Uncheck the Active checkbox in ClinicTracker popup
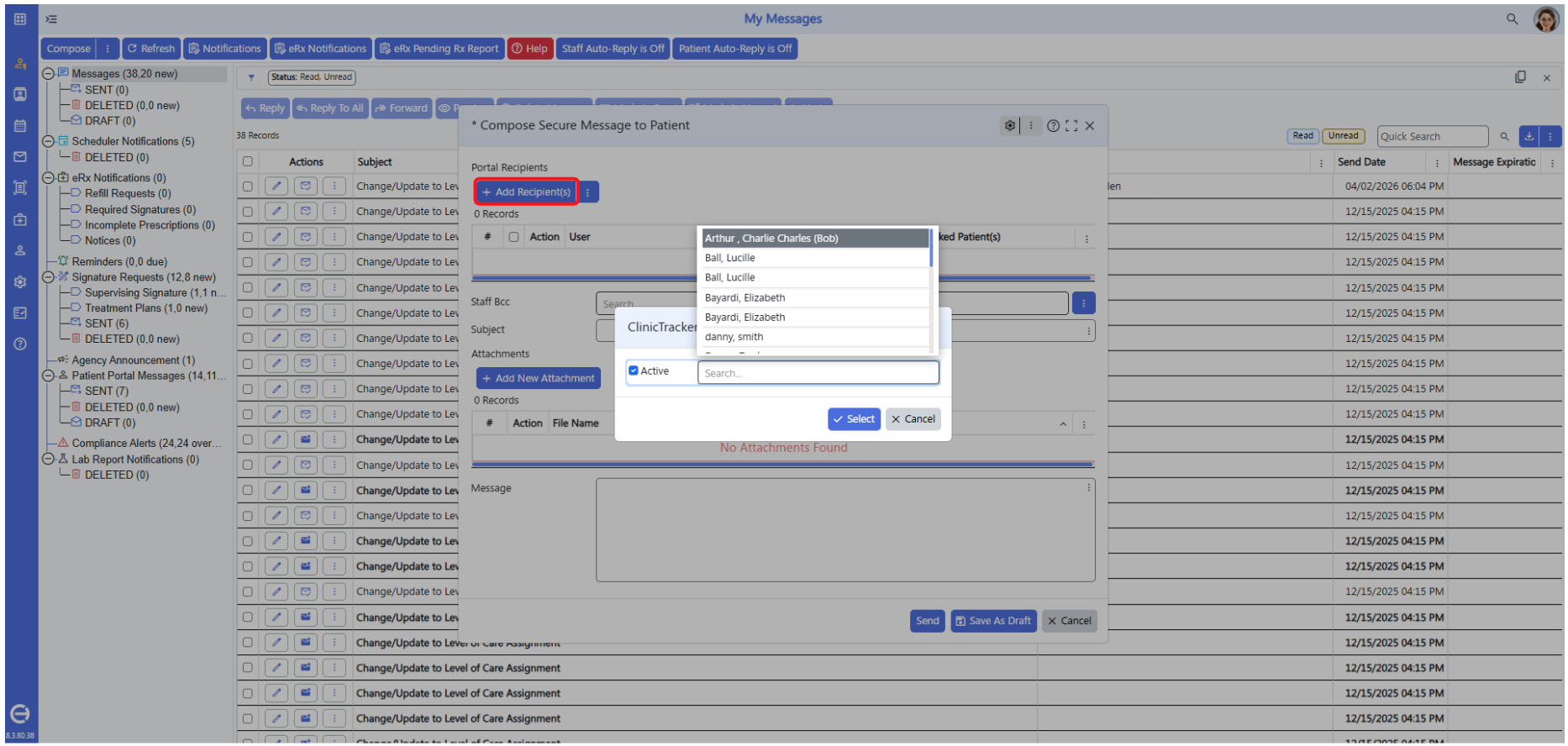 coord(634,370)
